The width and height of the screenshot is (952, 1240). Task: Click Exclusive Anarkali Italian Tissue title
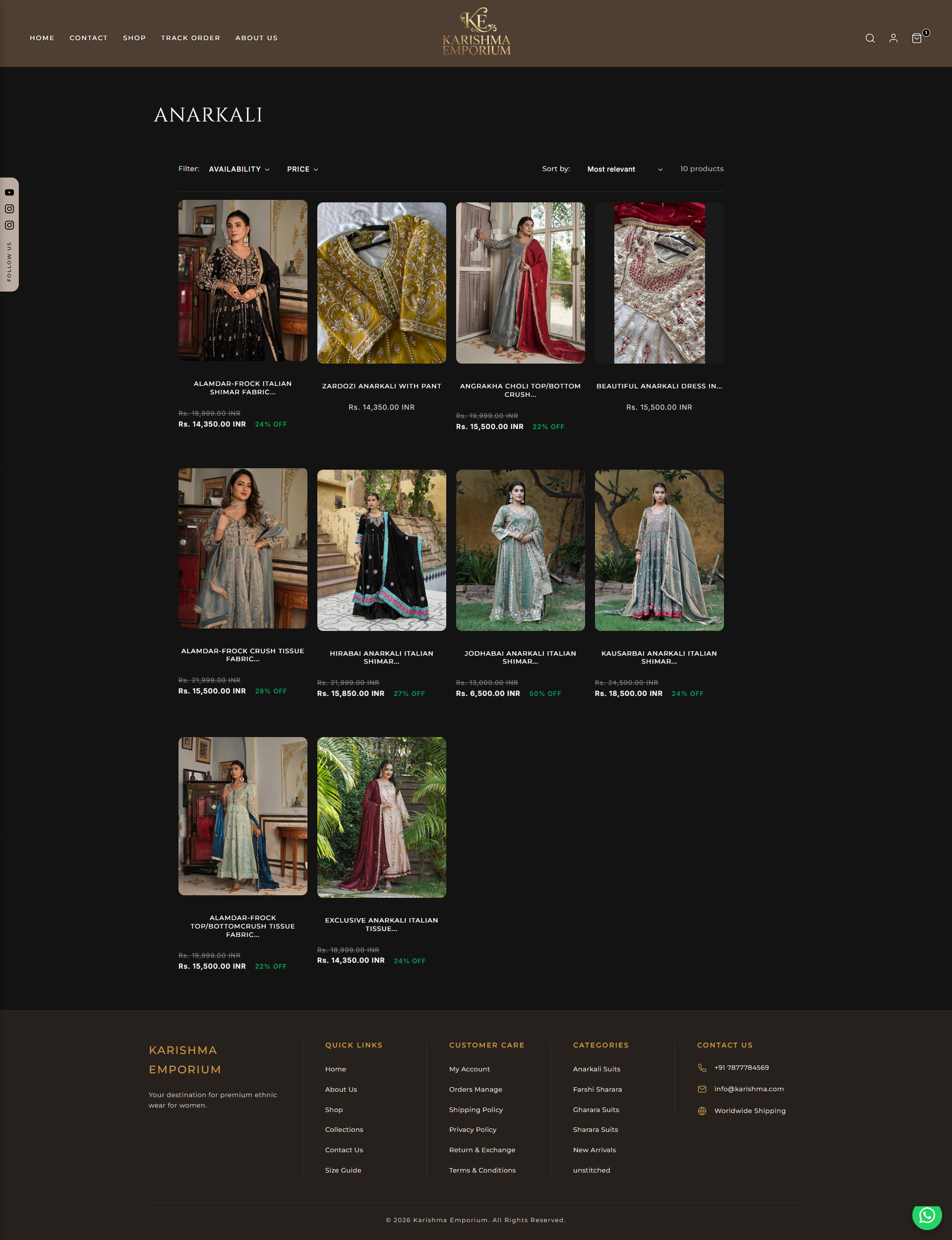click(x=381, y=925)
